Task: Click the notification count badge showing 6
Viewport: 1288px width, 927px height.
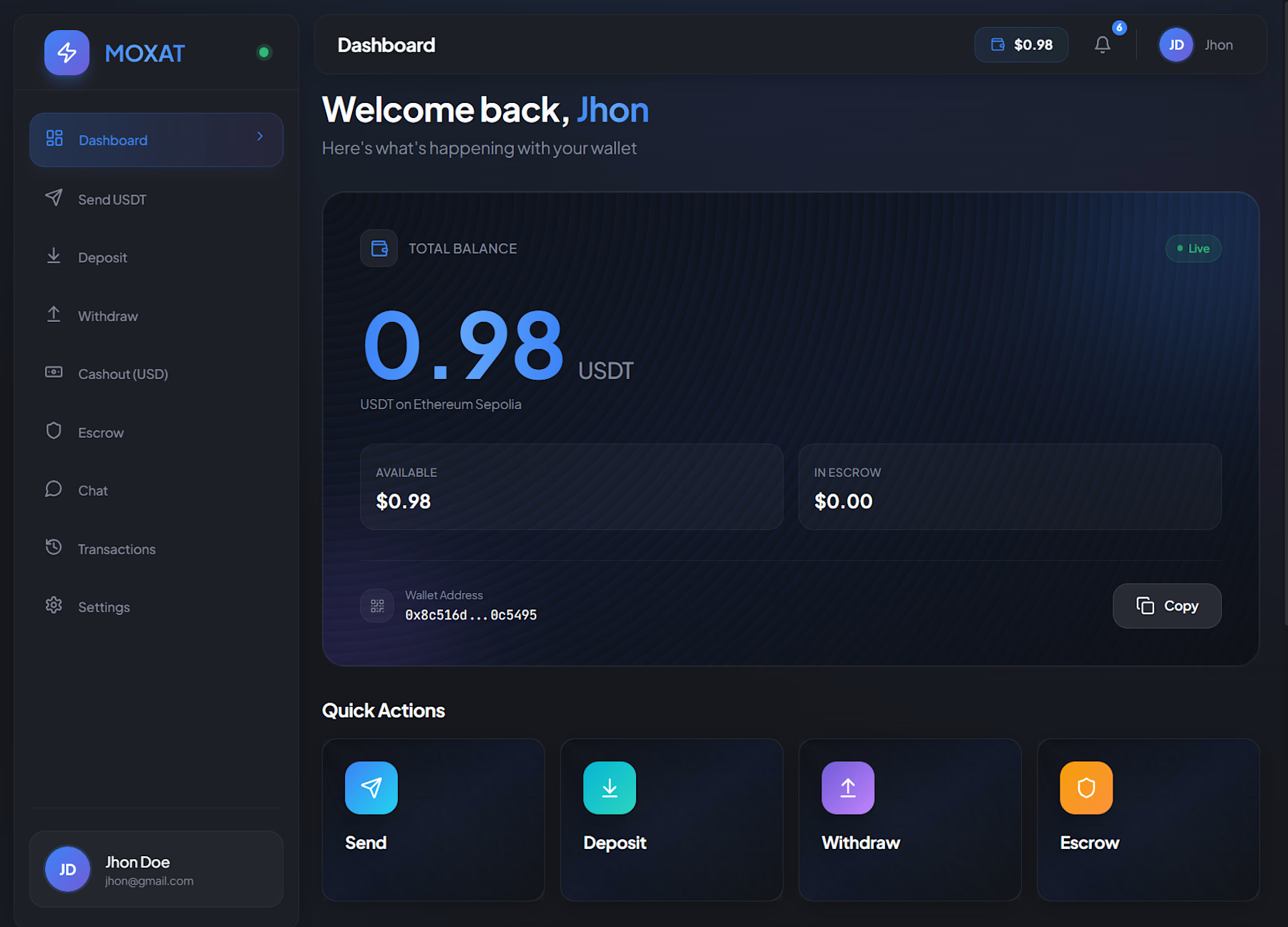Action: 1120,28
